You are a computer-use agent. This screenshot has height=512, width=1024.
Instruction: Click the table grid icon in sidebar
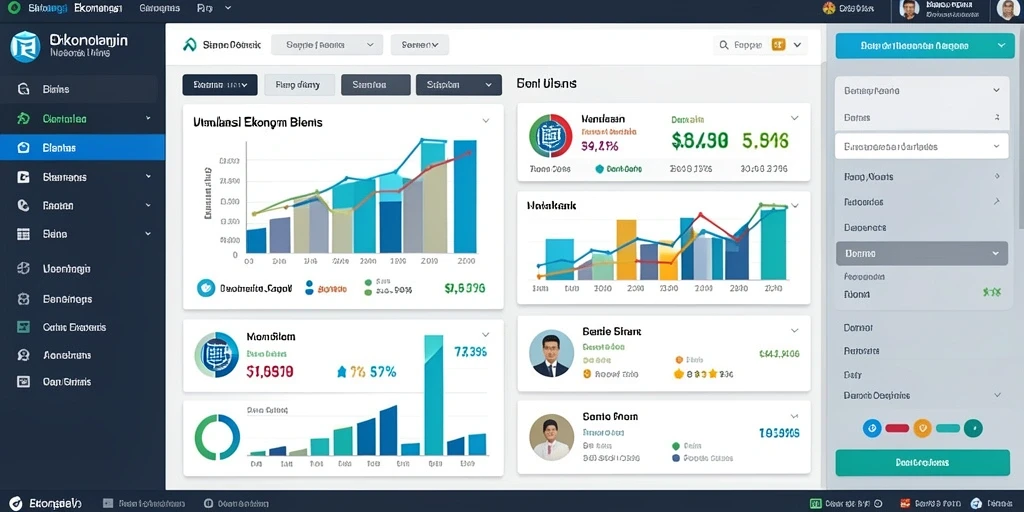click(24, 234)
